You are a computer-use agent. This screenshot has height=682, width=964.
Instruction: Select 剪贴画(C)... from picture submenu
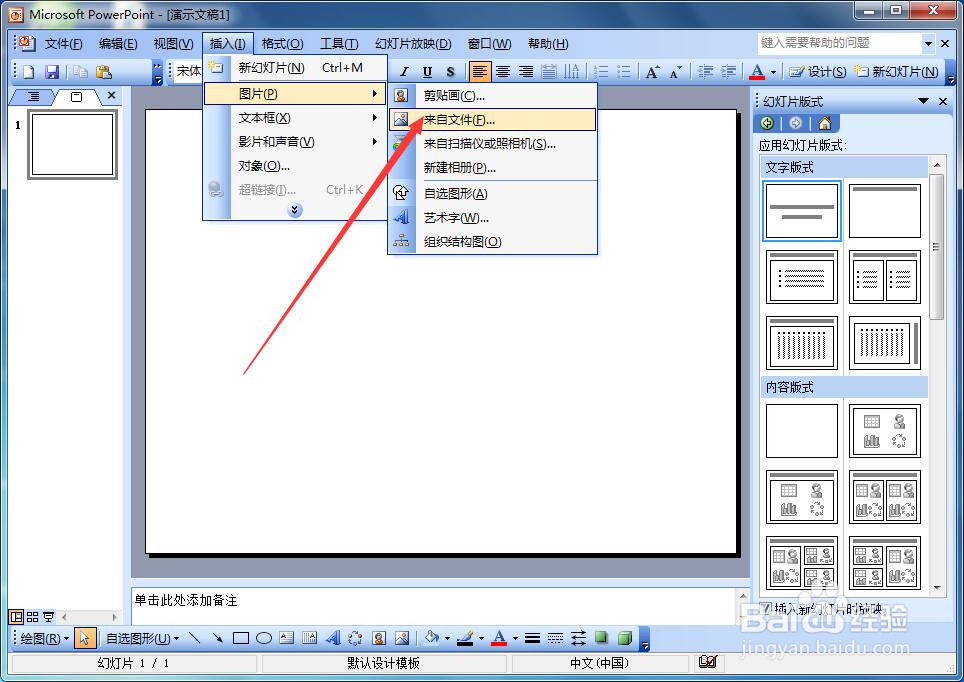pyautogui.click(x=492, y=95)
